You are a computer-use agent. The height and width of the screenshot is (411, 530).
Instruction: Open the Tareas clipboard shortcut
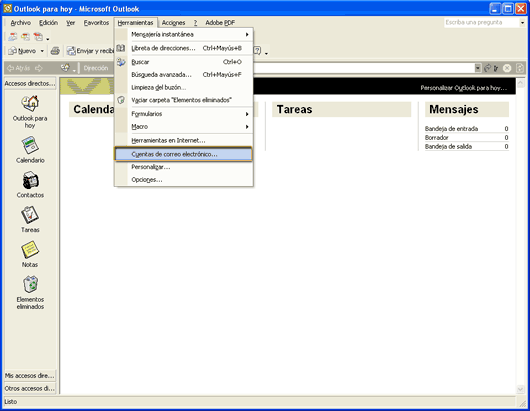(x=30, y=219)
